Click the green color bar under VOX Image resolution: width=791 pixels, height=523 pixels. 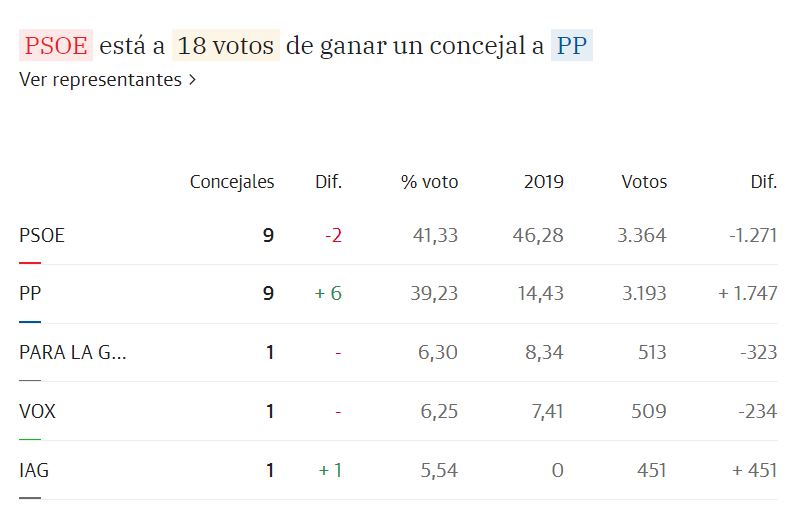click(x=30, y=439)
